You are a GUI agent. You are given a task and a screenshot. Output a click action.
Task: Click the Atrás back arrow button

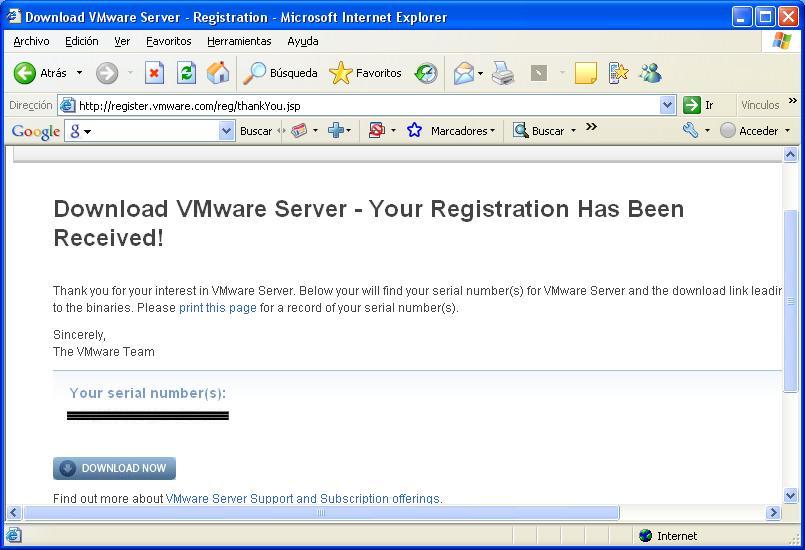[26, 73]
